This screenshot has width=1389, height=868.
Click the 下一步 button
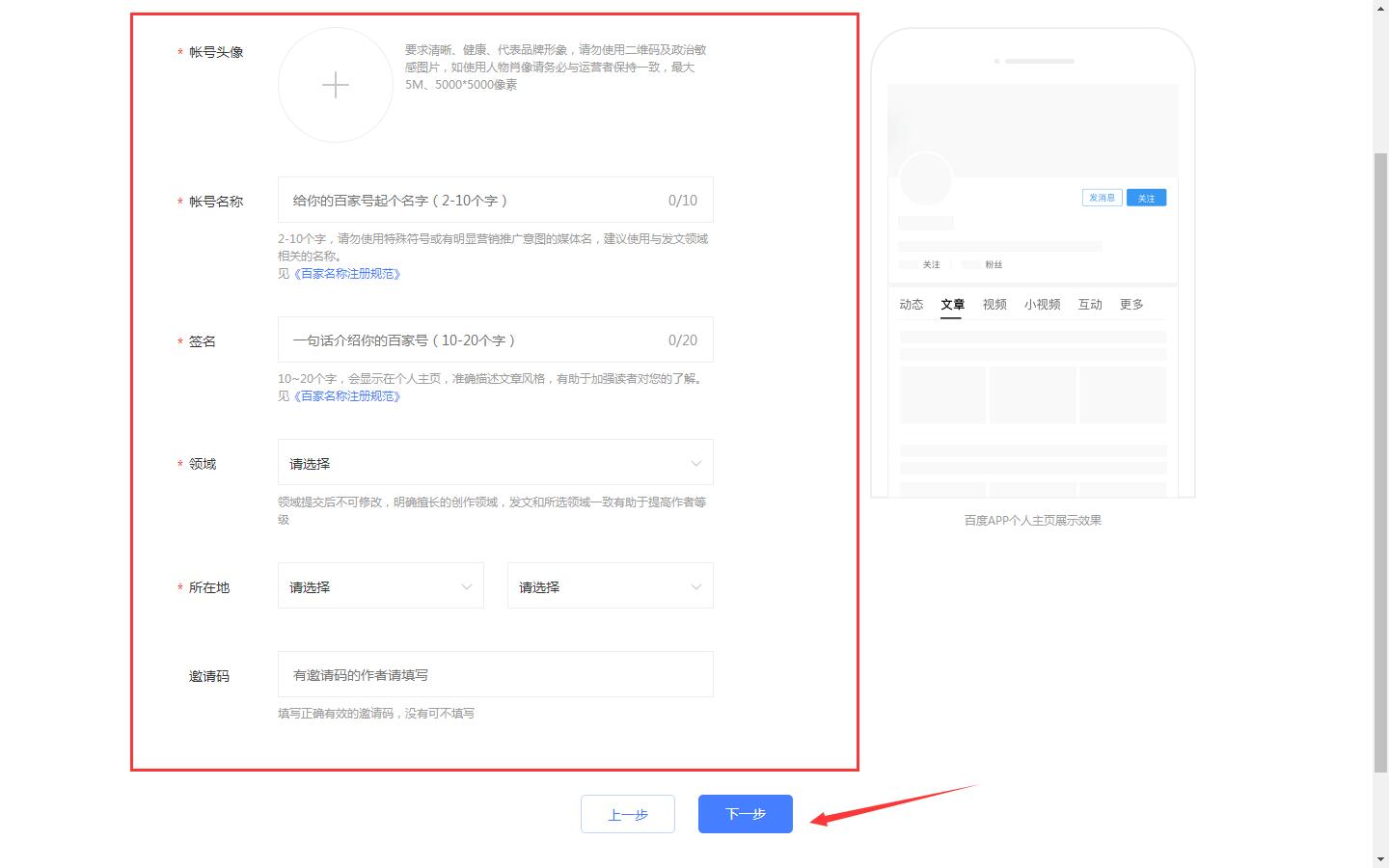tap(744, 814)
